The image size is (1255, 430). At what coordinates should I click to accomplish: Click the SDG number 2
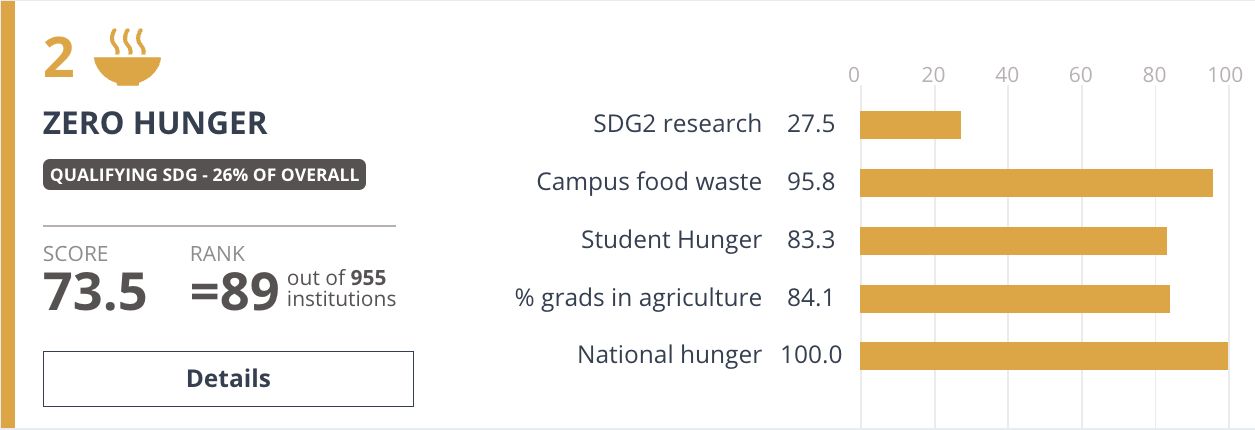pyautogui.click(x=59, y=58)
